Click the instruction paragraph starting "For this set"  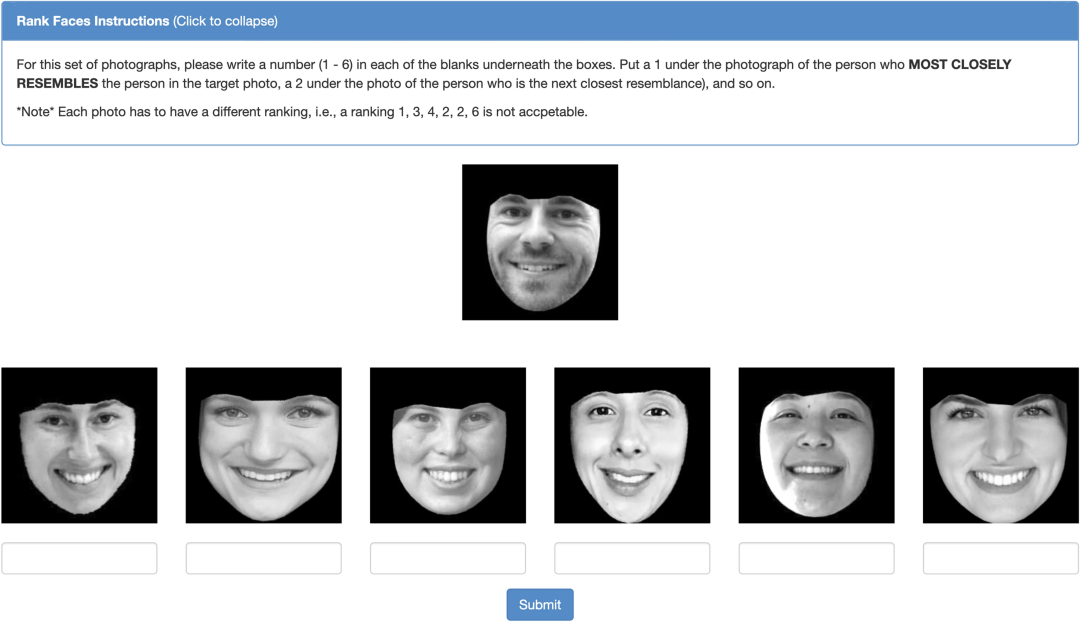click(514, 74)
